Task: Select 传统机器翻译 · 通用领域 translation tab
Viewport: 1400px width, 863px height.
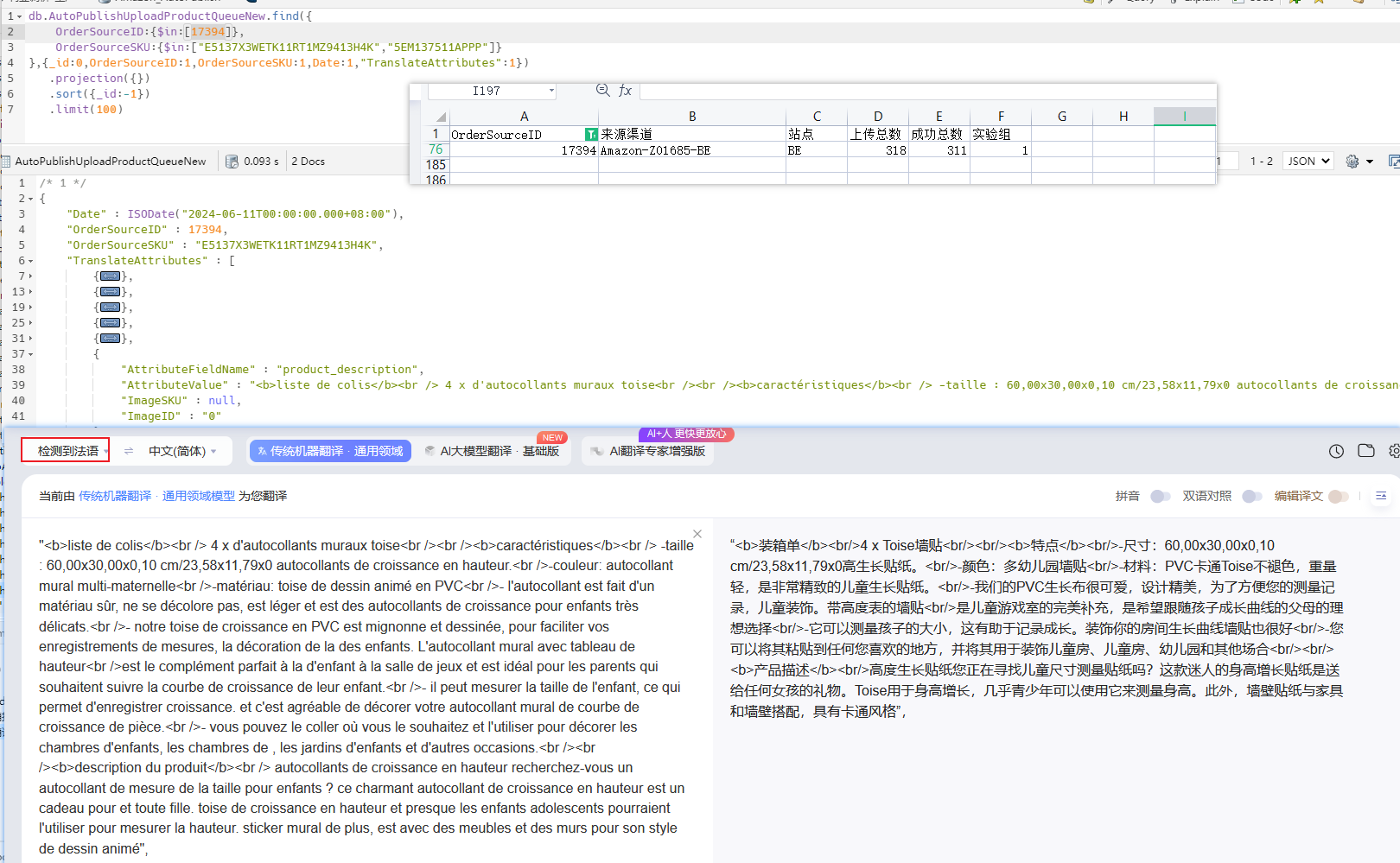Action: point(330,451)
